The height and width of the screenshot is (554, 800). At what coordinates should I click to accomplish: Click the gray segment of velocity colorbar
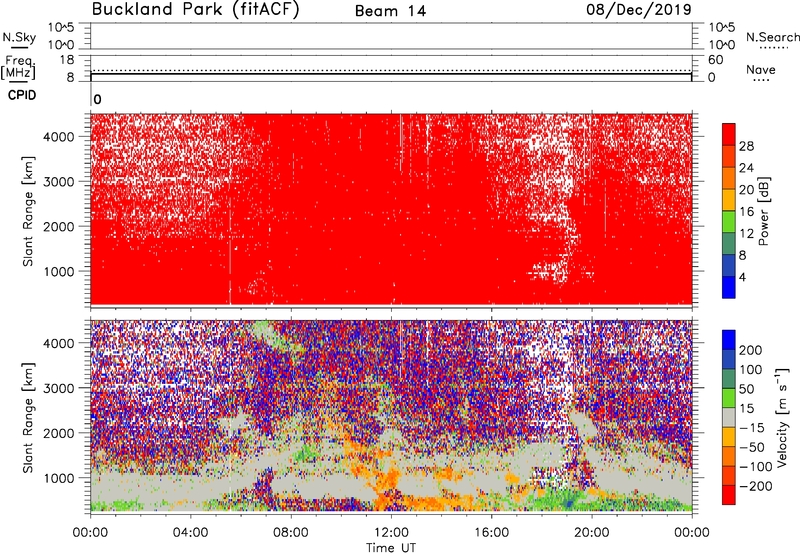pyautogui.click(x=729, y=418)
